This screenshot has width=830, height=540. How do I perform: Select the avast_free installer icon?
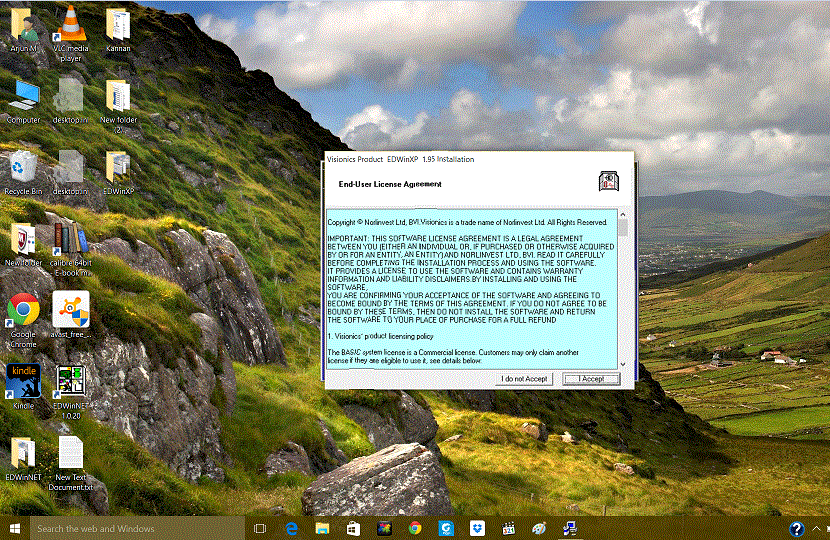pos(70,315)
